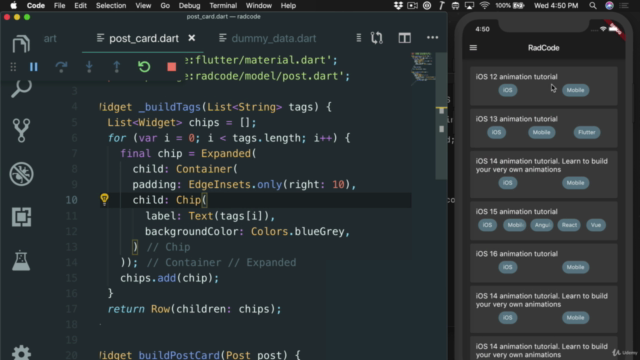Restart the debug session (green arrow)
Image resolution: width=640 pixels, height=360 pixels.
coord(144,67)
